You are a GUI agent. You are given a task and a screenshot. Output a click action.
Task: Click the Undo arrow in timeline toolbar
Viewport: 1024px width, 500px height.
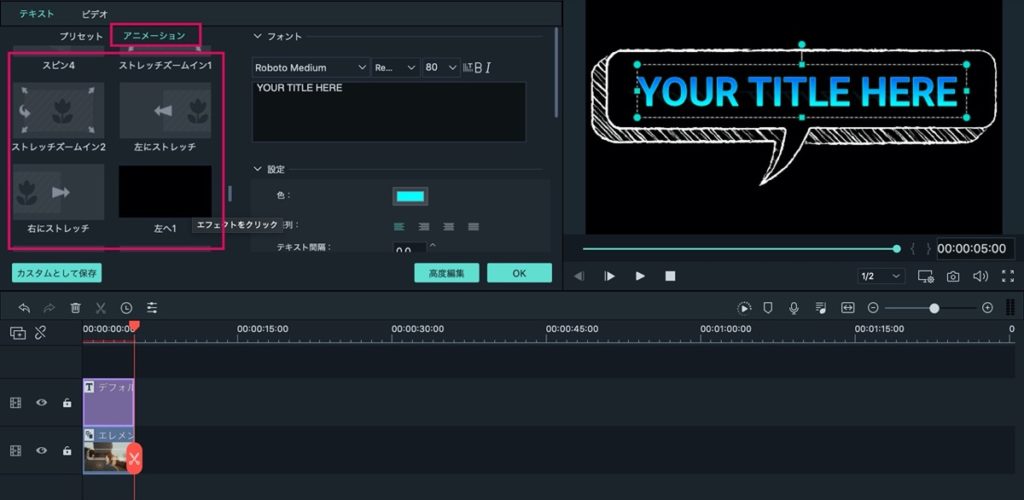[25, 308]
